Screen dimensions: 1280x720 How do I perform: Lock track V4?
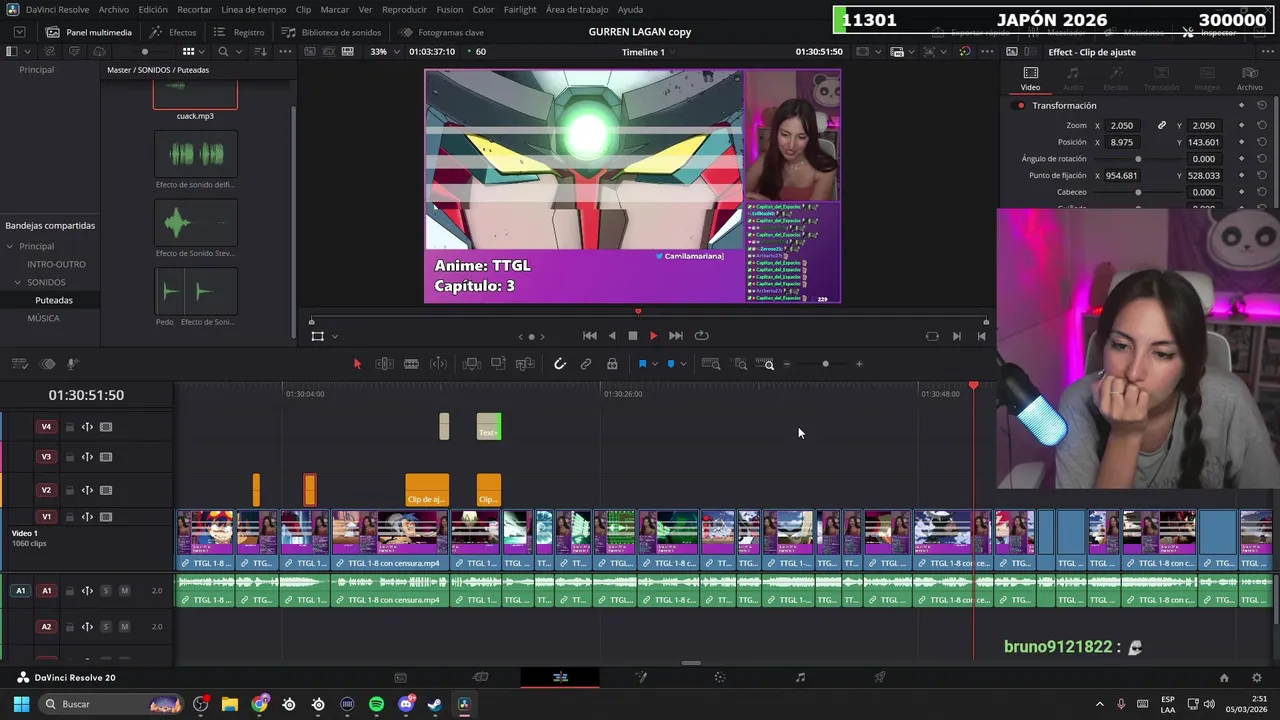69,427
